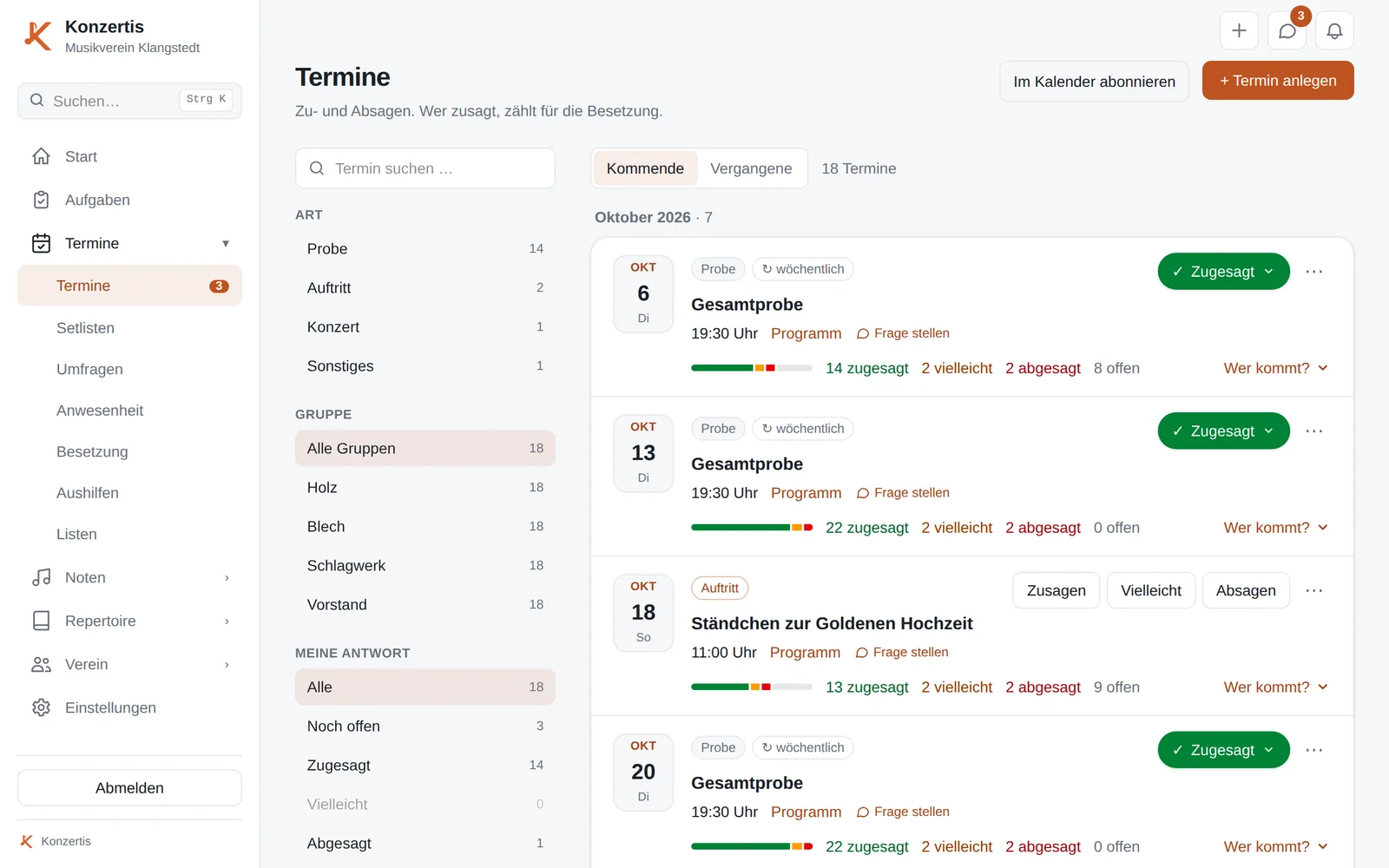Expand the Noten sidebar section
1389x868 pixels.
227,577
